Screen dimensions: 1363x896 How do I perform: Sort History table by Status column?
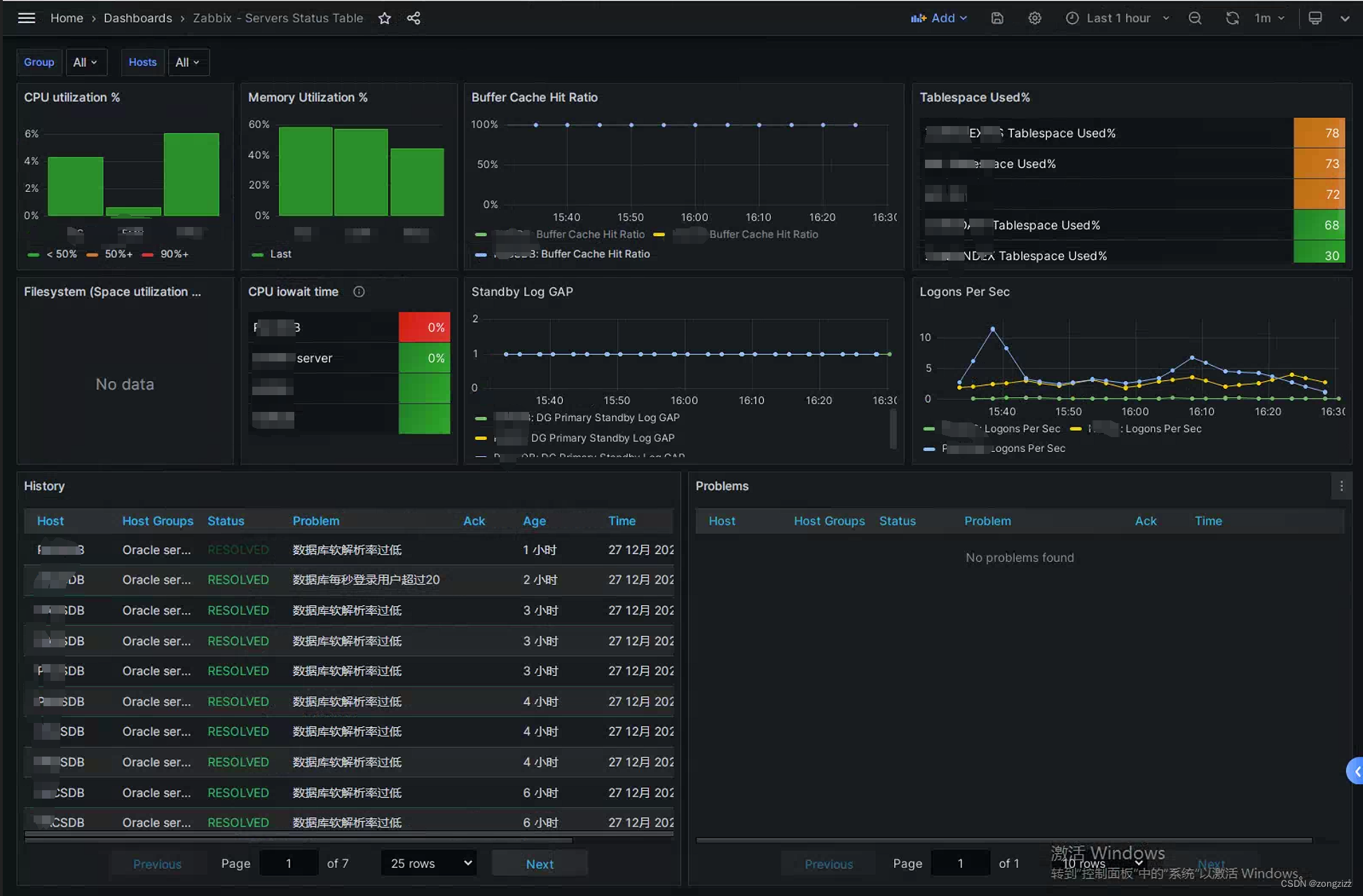pos(226,521)
